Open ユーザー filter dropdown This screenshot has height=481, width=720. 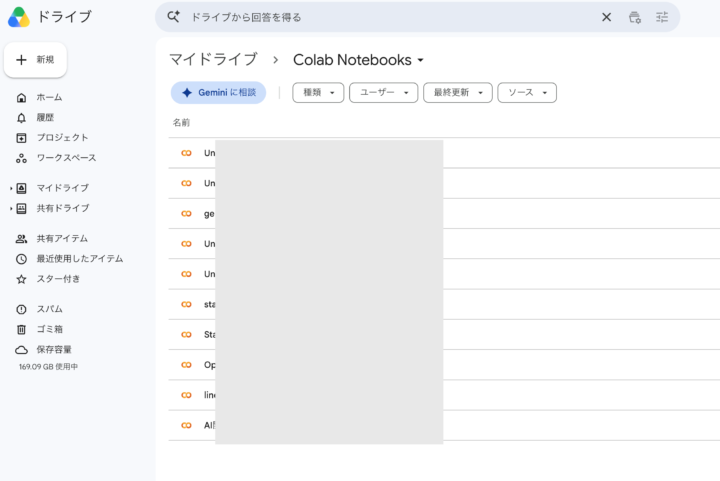point(383,93)
